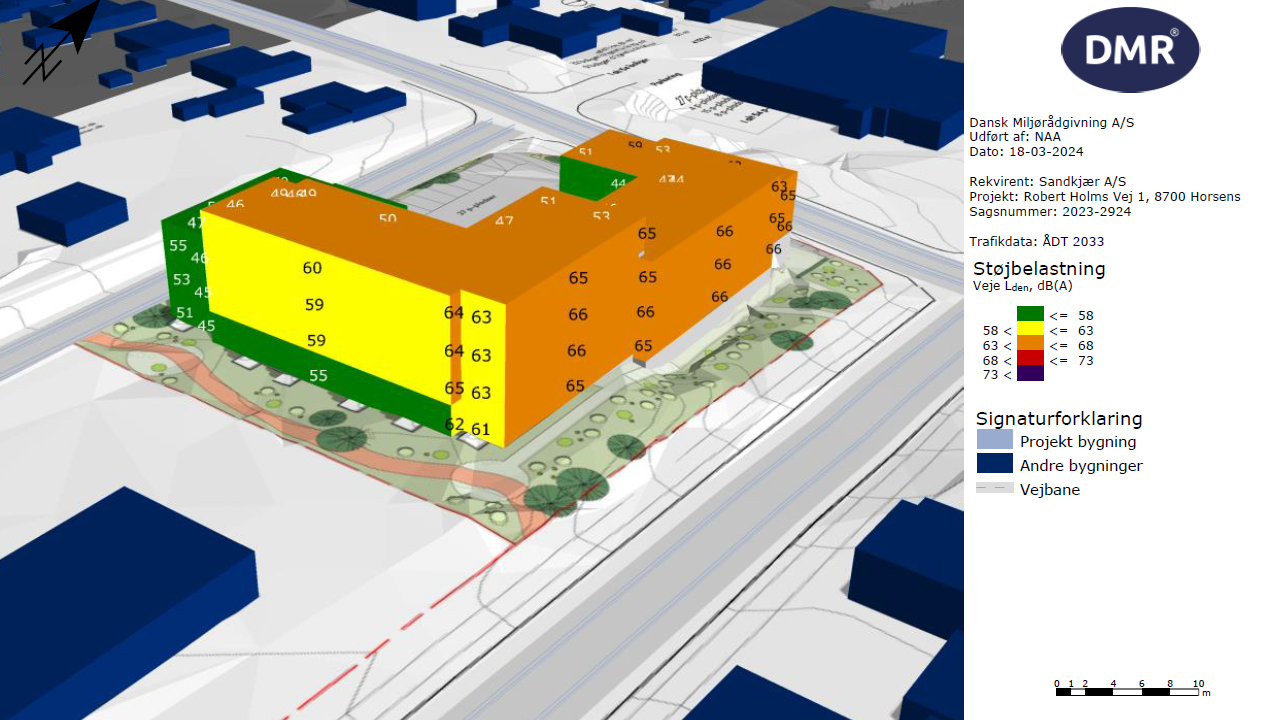
Task: Click the 60 value on yellow facade
Action: click(313, 268)
